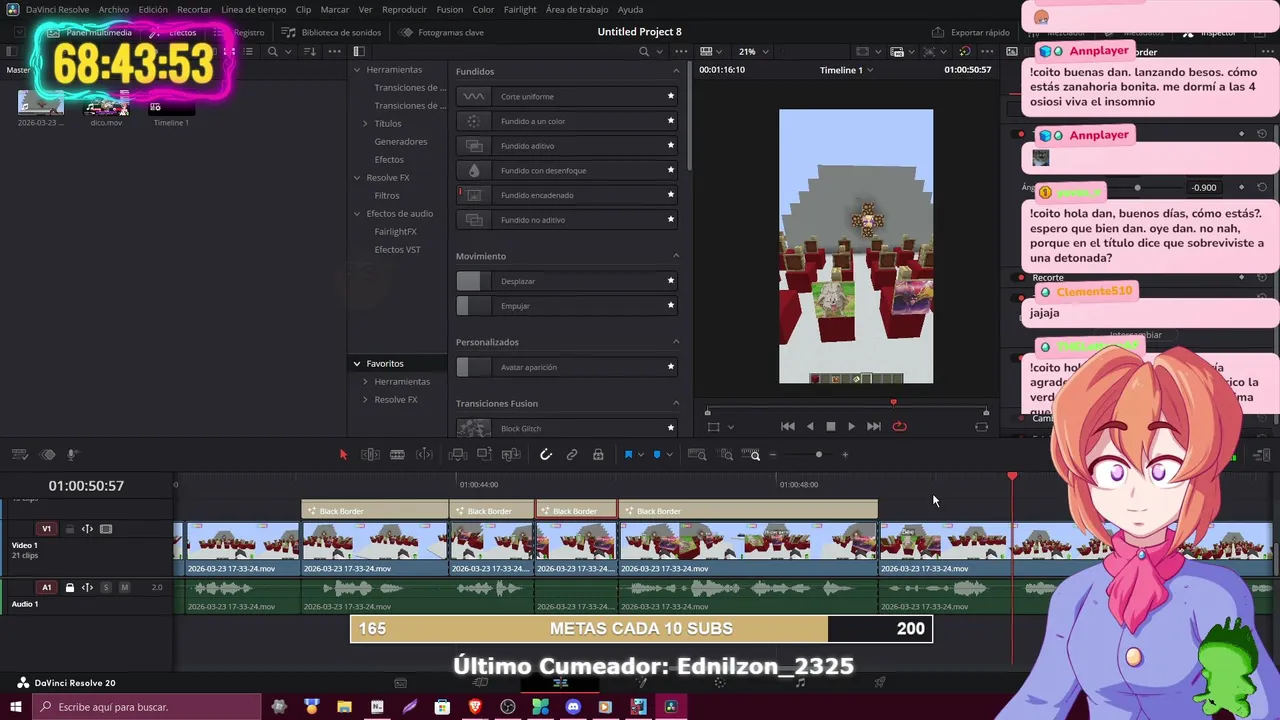
Task: Open the Ayuda menu
Action: pyautogui.click(x=631, y=9)
